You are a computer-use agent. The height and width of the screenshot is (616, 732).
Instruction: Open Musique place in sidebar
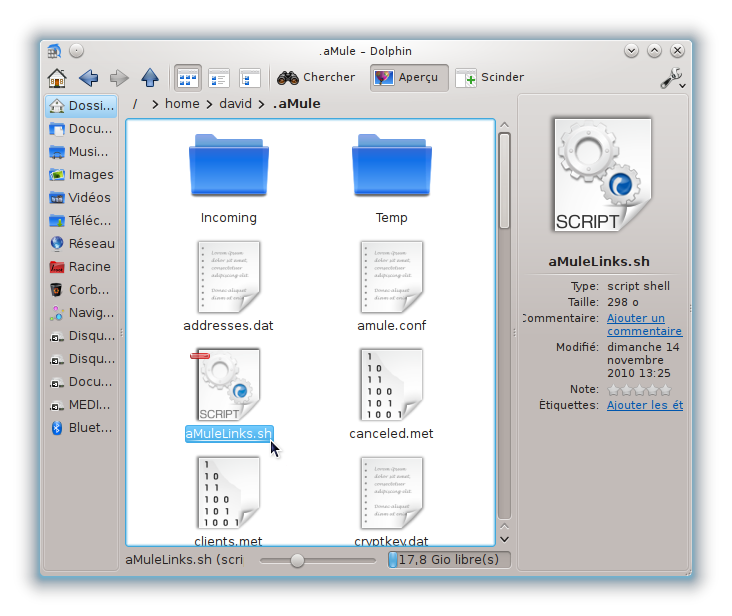tap(82, 152)
